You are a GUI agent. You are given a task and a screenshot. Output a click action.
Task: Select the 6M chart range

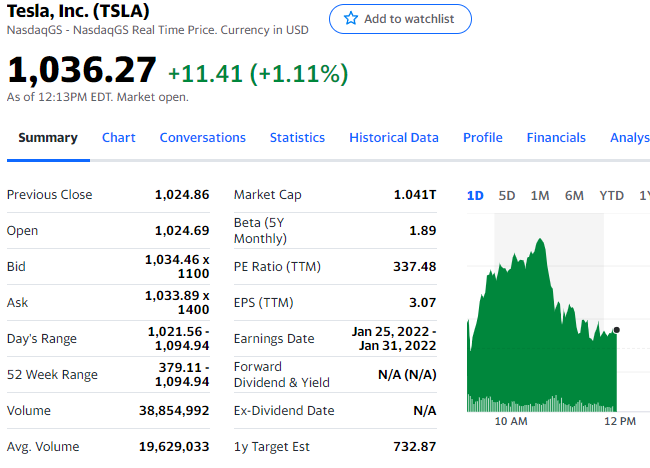click(x=574, y=196)
